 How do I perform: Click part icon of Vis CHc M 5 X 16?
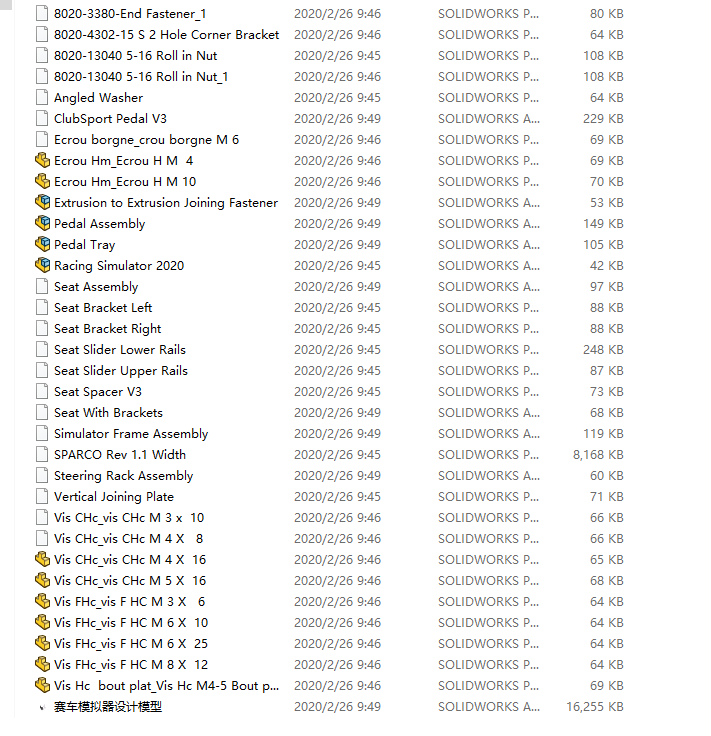point(42,581)
